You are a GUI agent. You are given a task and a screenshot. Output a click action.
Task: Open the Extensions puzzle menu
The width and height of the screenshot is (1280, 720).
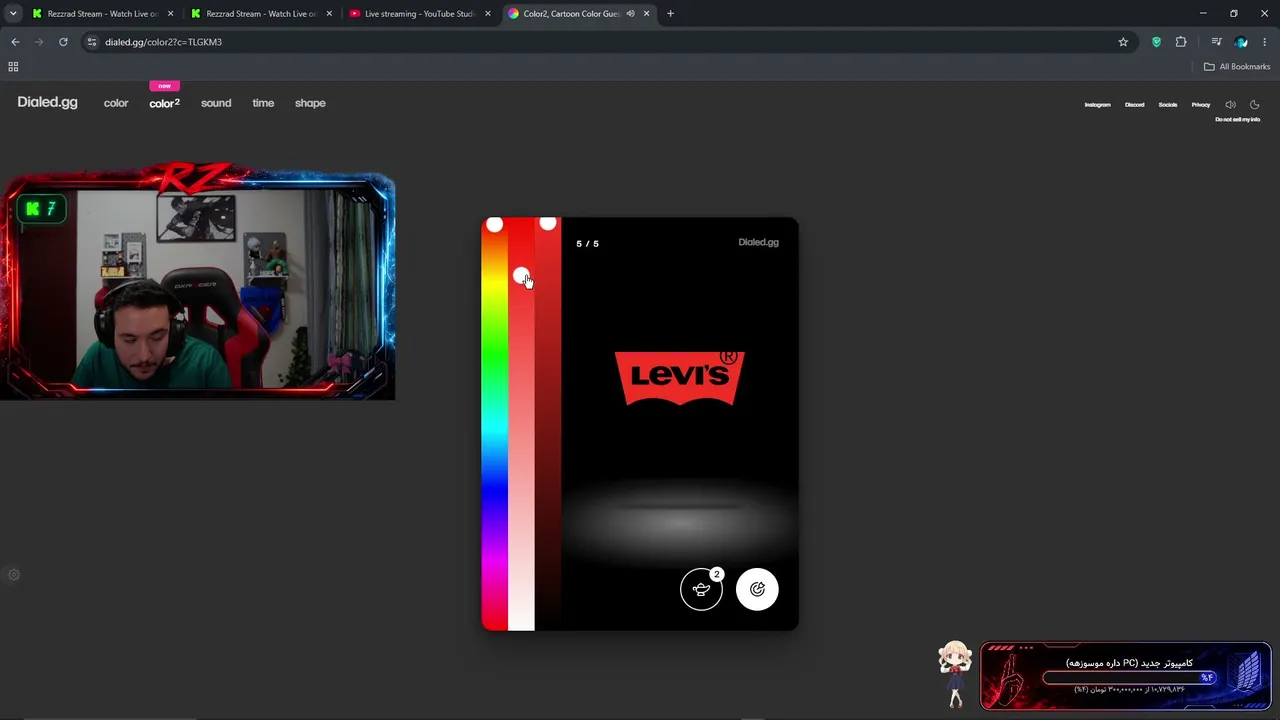click(x=1181, y=42)
